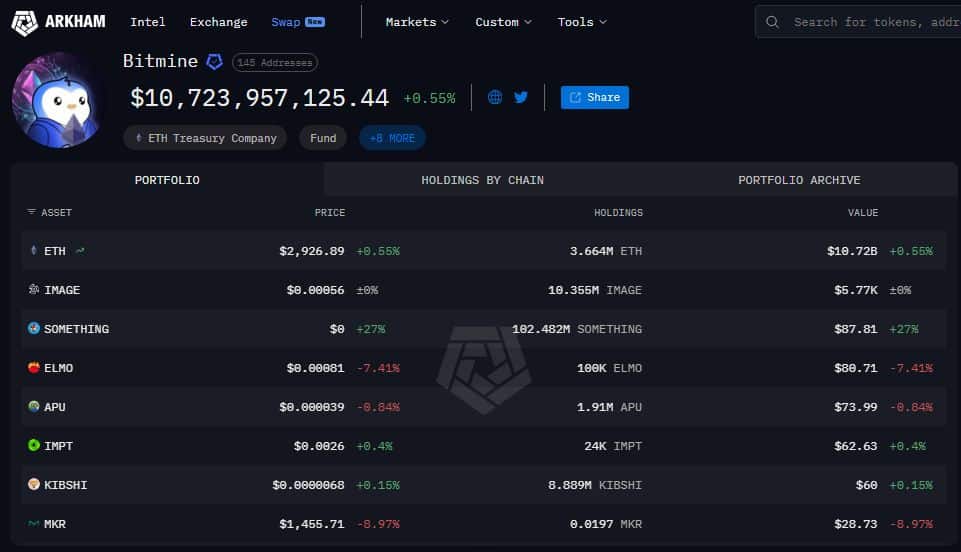The image size is (961, 552).
Task: Click the 0.0197 MKR holdings value
Action: click(606, 524)
